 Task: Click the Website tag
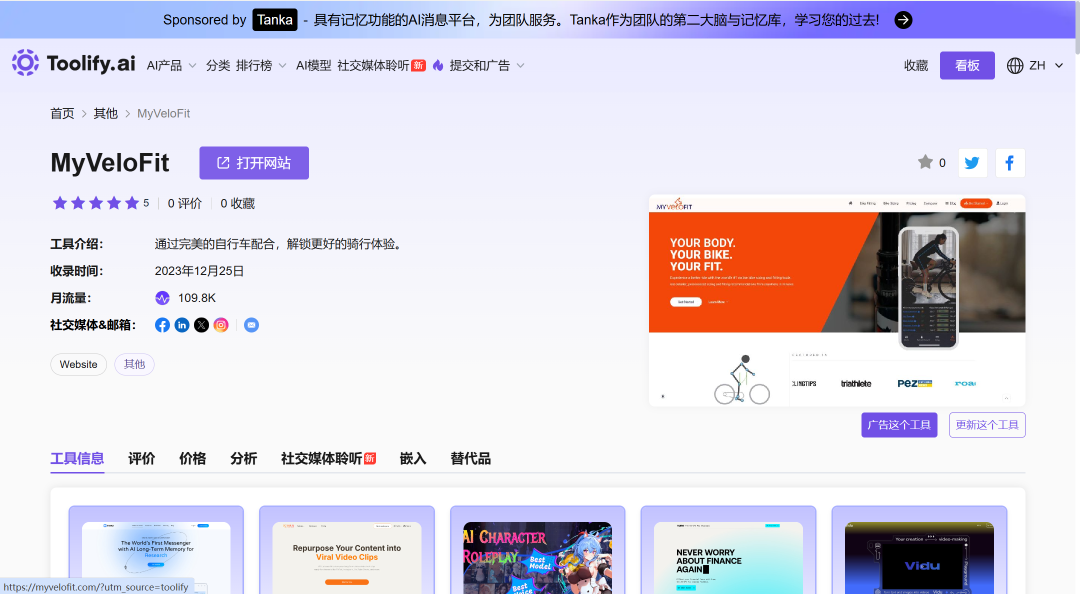(x=79, y=365)
